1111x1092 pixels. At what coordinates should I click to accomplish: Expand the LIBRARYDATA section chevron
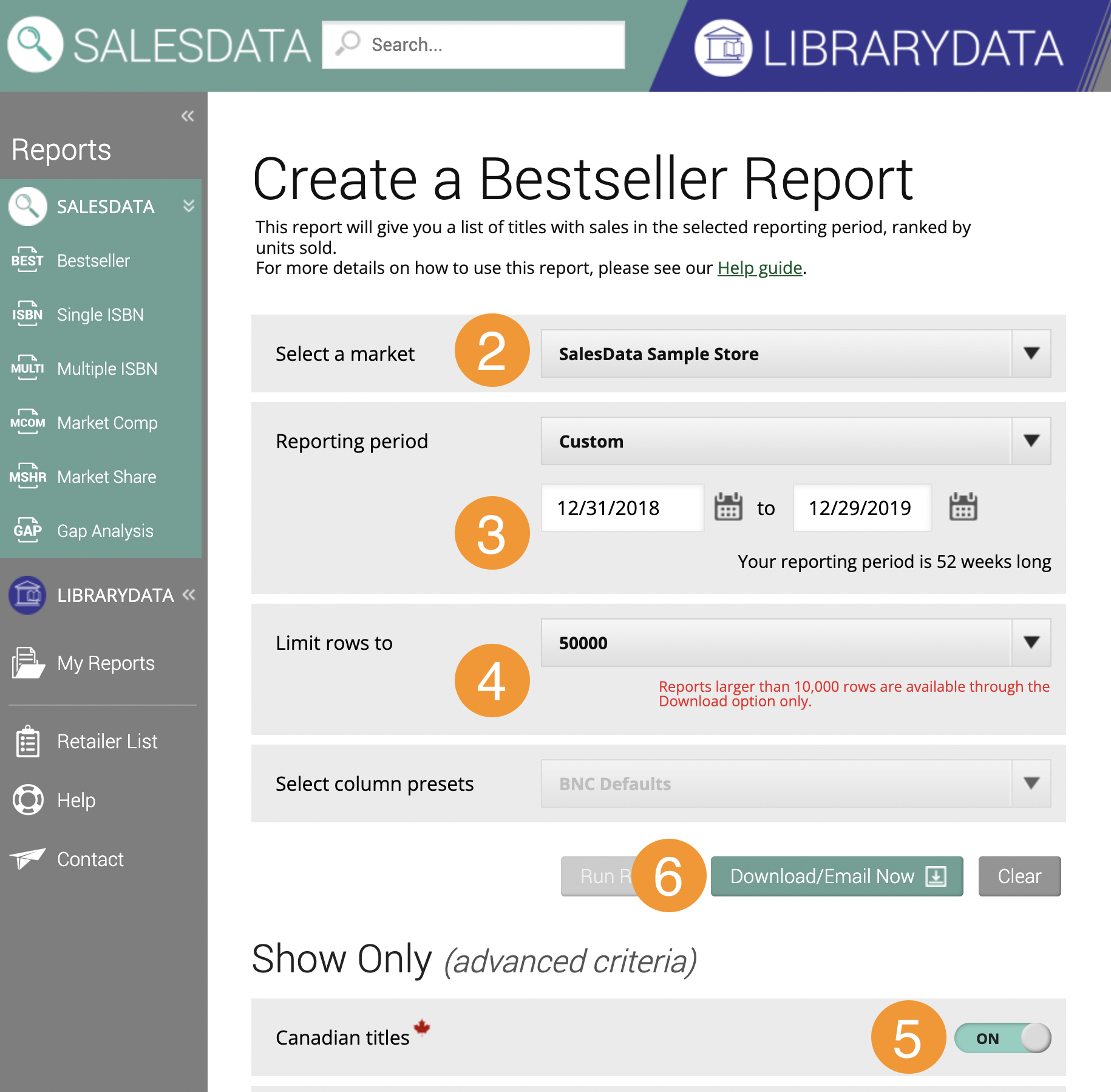[x=189, y=595]
